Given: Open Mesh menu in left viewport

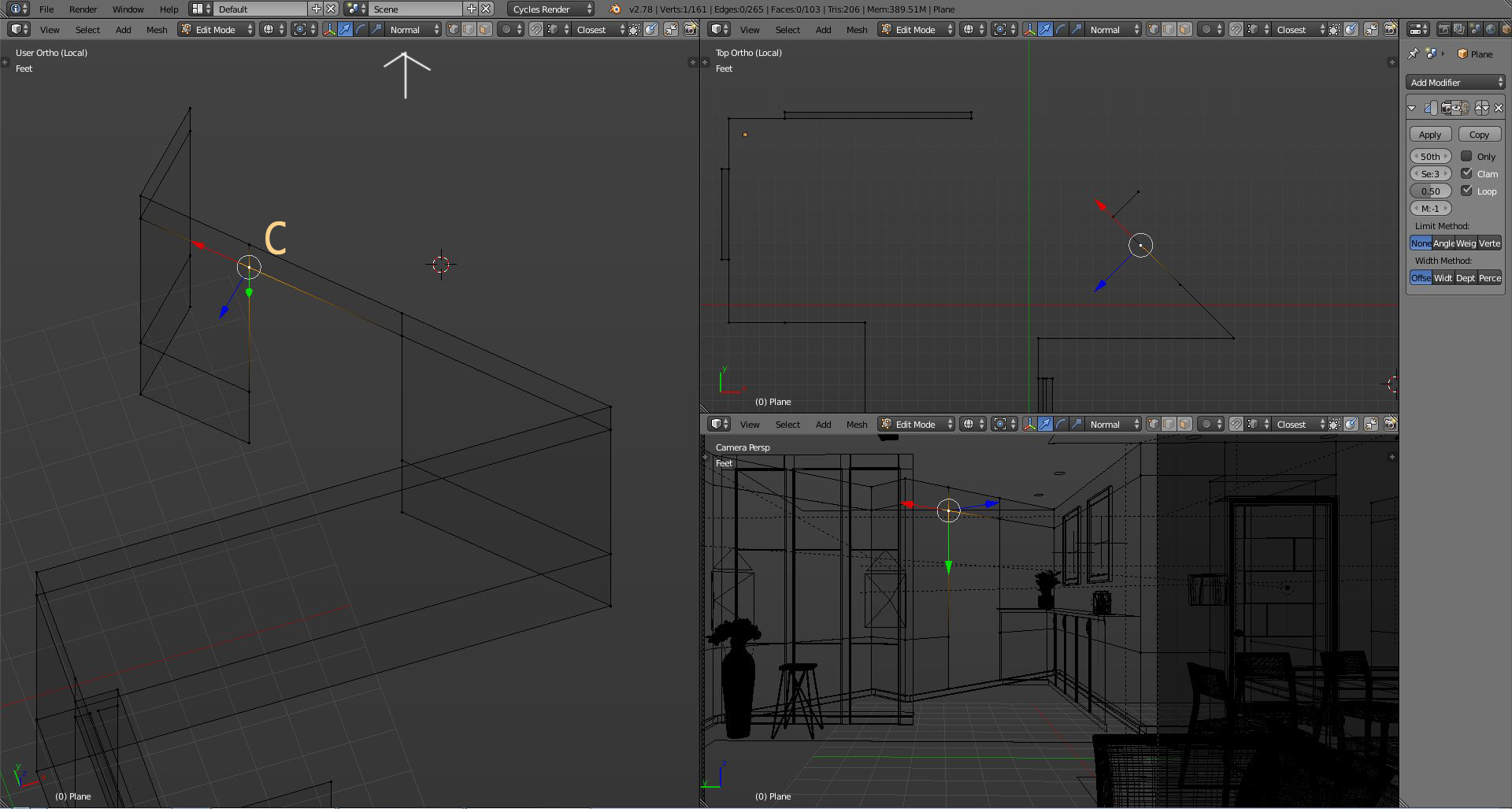Looking at the screenshot, I should 157,29.
